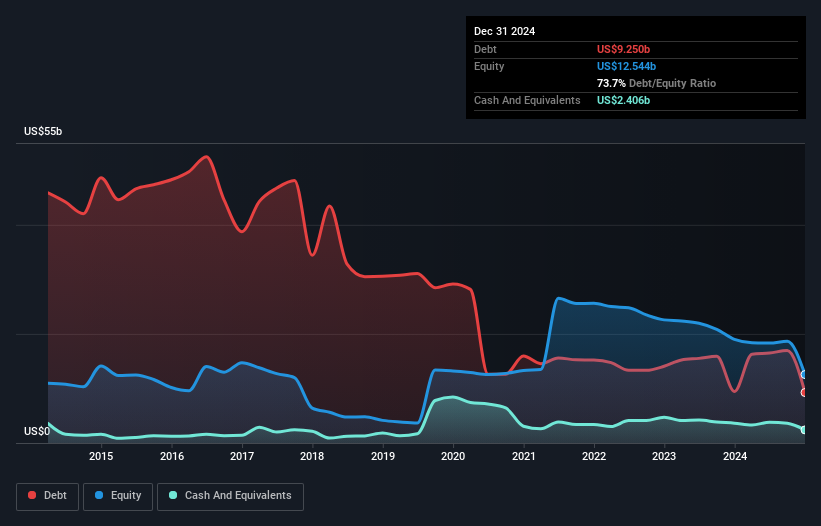Click the red Debt legend dot
The width and height of the screenshot is (821, 526).
click(32, 495)
